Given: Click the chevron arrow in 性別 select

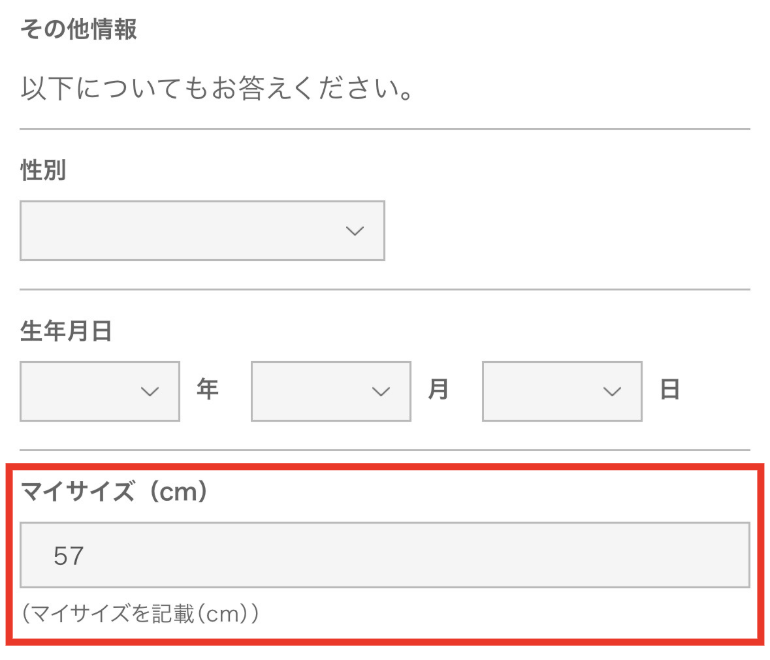Looking at the screenshot, I should click(x=354, y=231).
